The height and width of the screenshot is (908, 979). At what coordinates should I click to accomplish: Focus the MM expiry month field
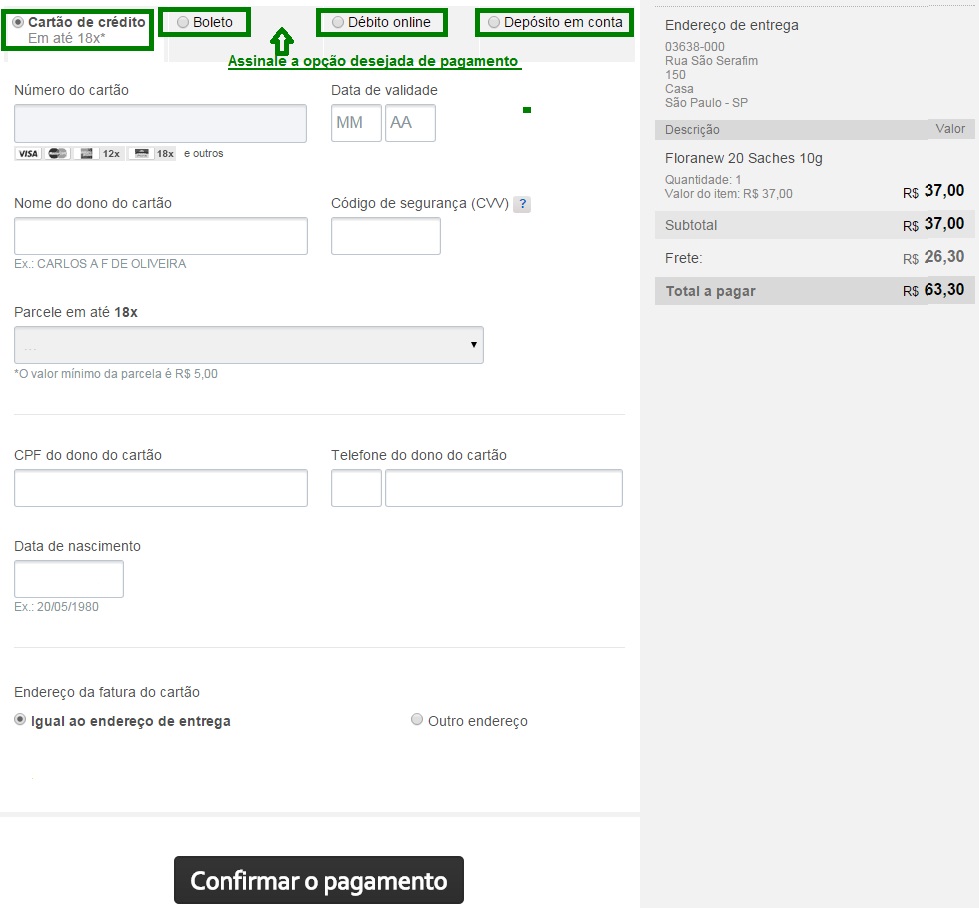(356, 123)
